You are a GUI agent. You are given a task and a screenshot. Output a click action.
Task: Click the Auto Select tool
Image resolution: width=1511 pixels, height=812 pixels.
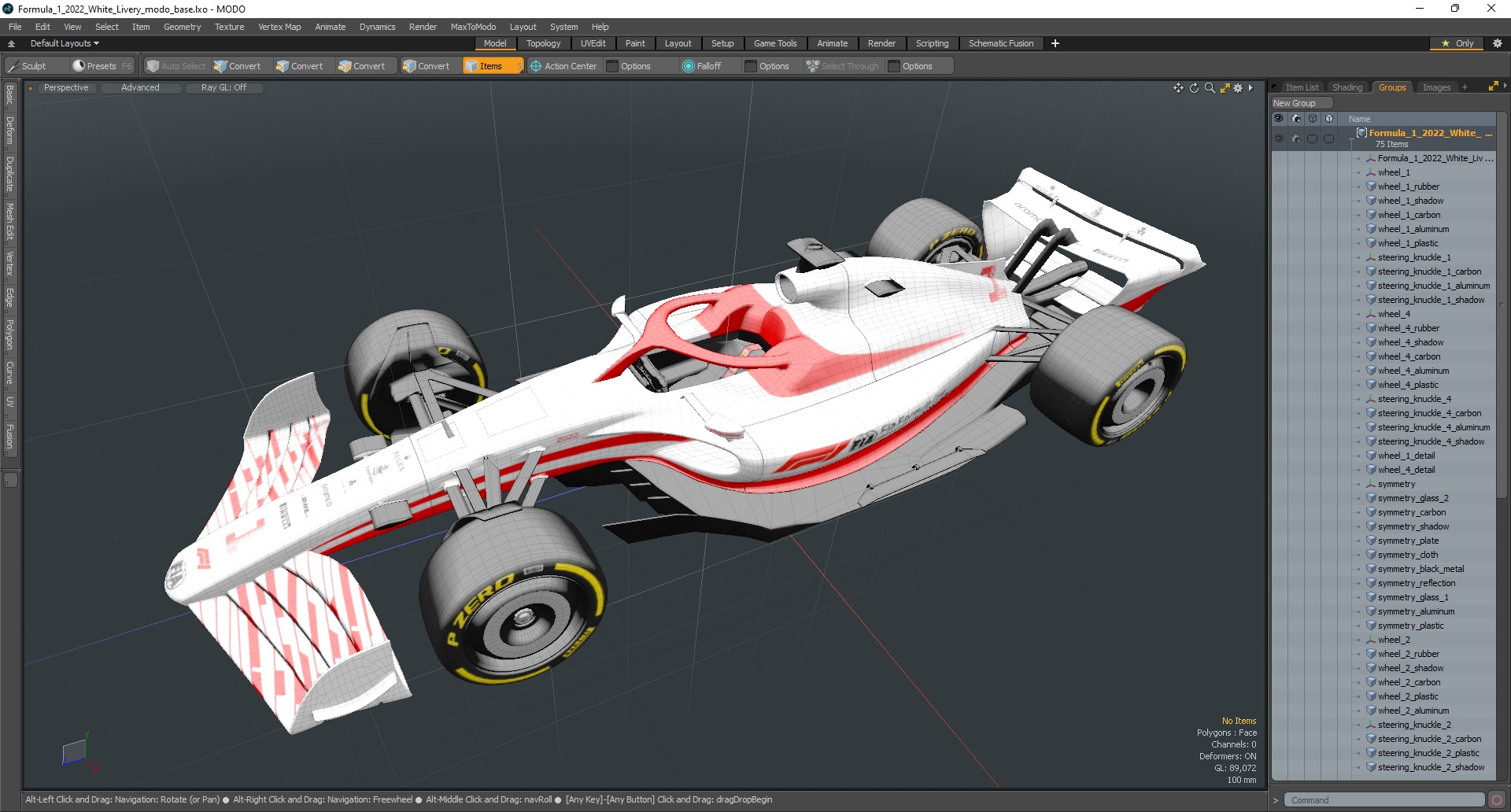(x=176, y=66)
